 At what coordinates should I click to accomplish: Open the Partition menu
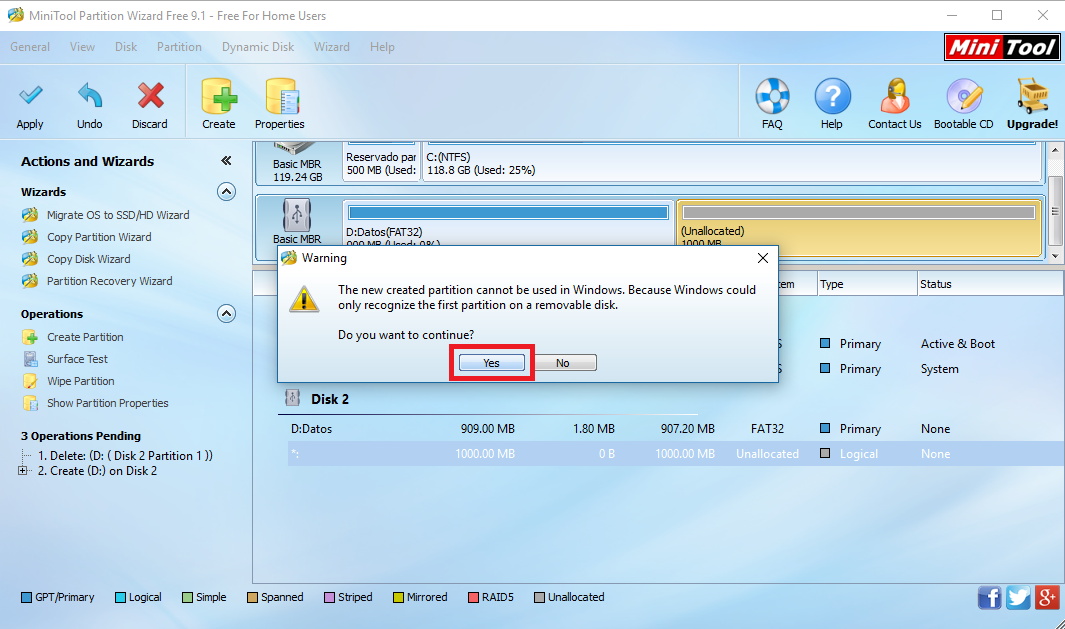(x=179, y=47)
